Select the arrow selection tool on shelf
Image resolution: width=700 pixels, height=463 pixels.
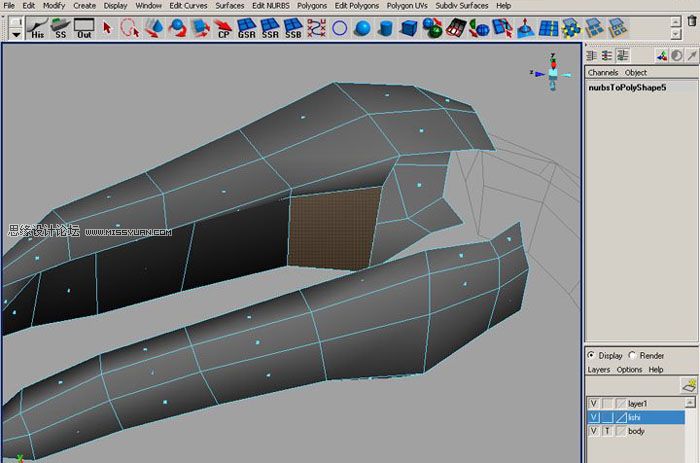click(x=107, y=27)
